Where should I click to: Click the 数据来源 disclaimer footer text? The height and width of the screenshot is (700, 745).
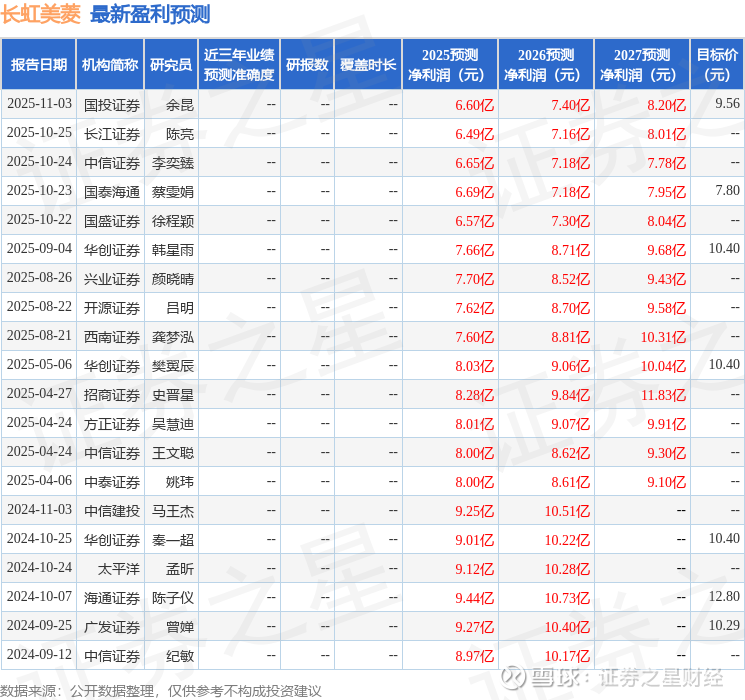coord(161,690)
